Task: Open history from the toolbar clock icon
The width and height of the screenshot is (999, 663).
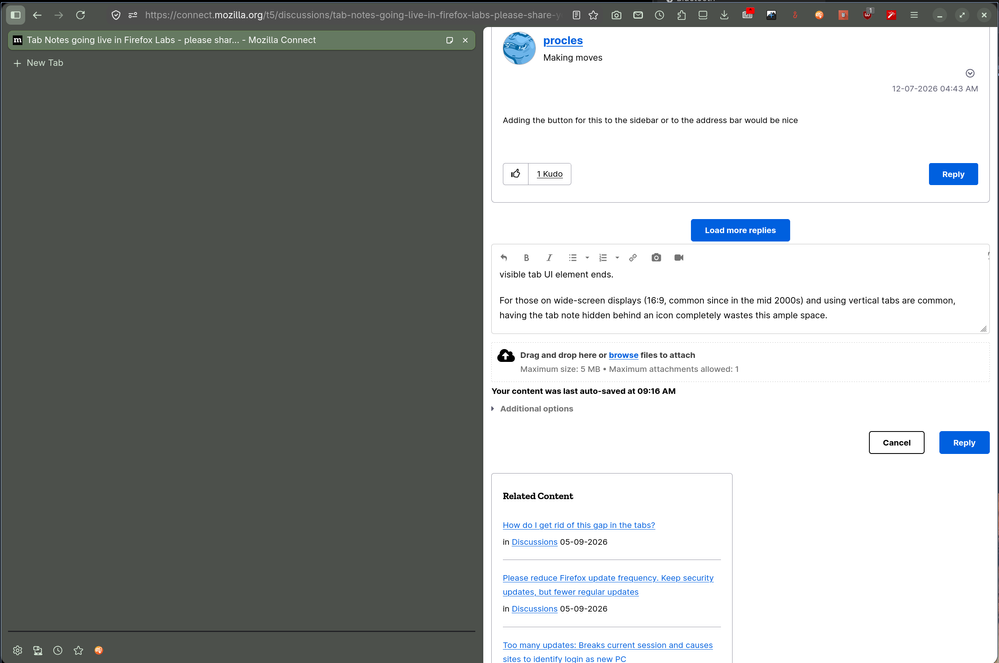Action: point(659,15)
